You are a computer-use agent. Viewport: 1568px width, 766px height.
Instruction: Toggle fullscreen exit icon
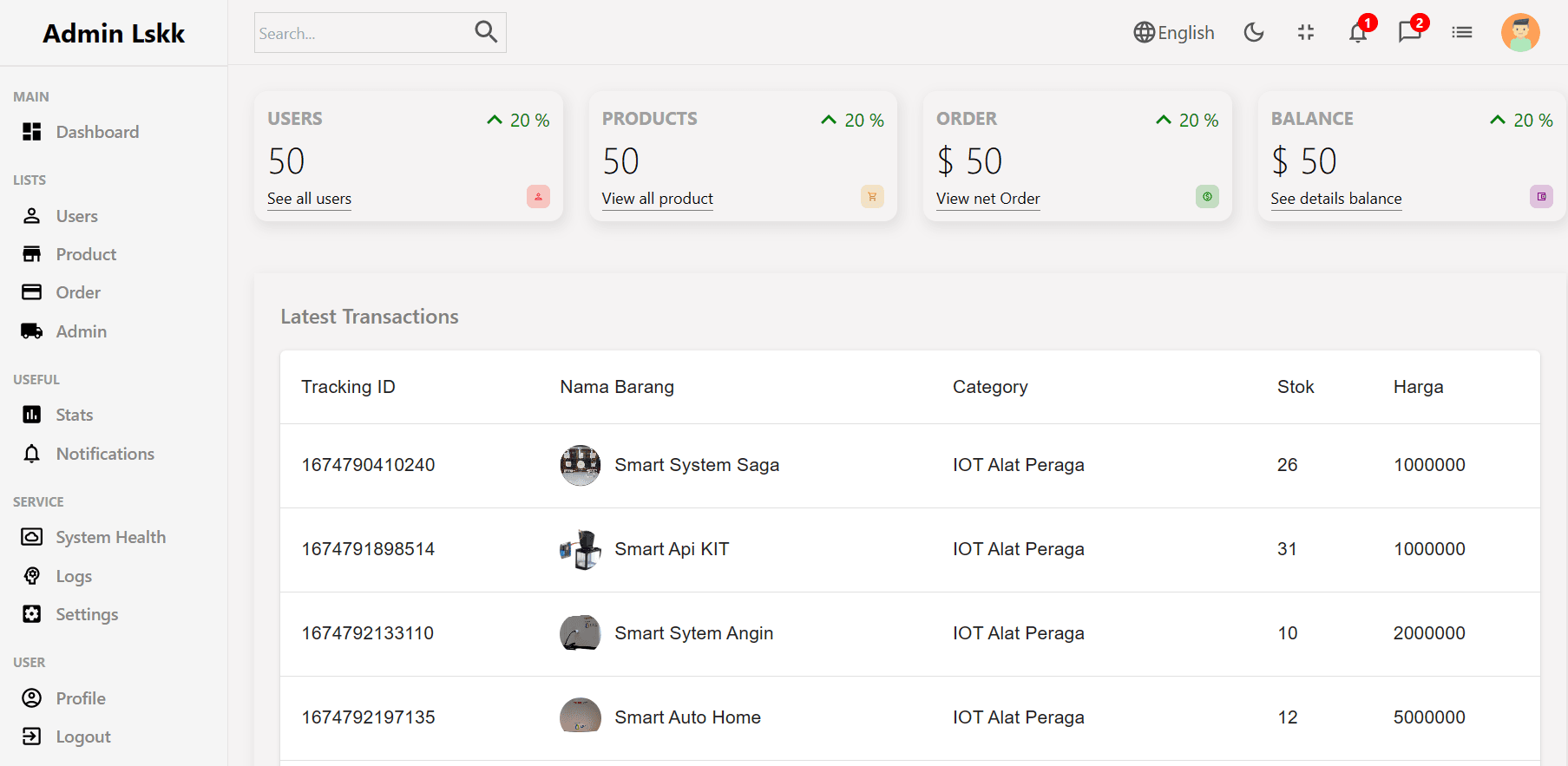(x=1306, y=33)
